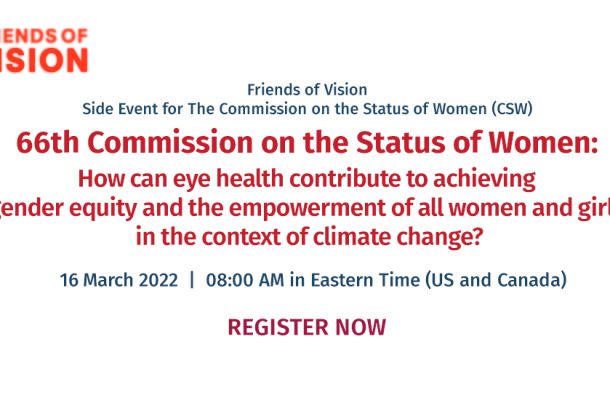610x400 pixels.
Task: Click the words 'climate change?'
Action: click(398, 237)
